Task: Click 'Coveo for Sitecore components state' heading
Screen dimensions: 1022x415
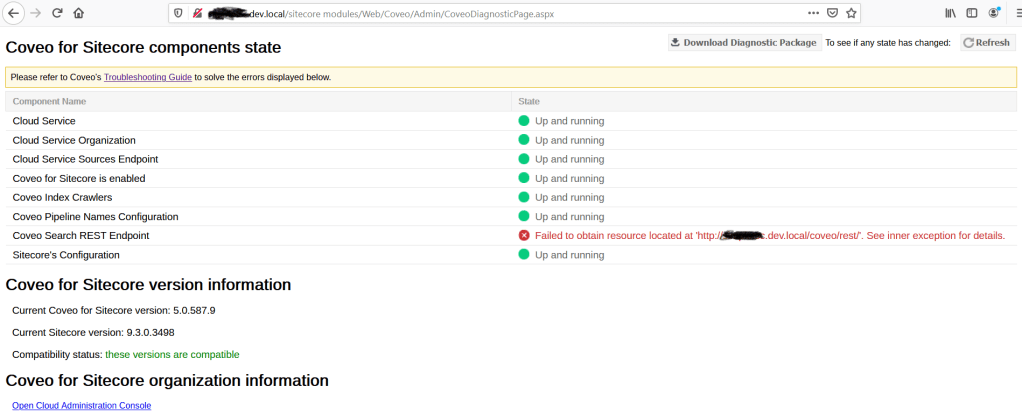Action: click(x=143, y=47)
